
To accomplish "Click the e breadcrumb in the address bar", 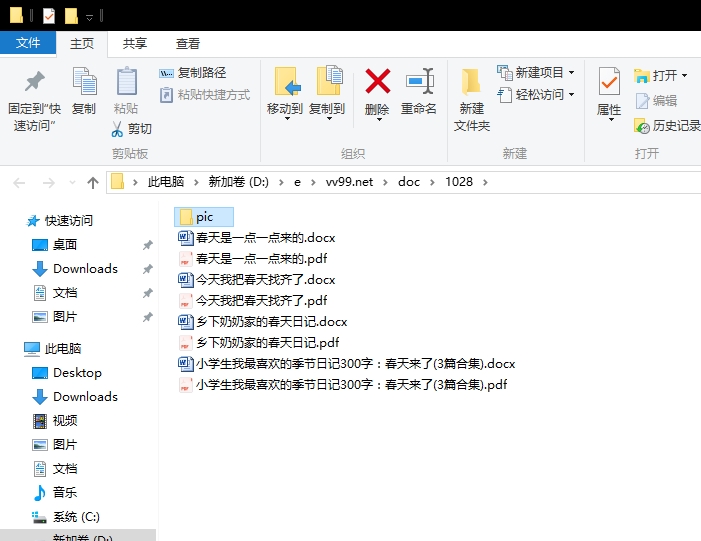I will 297,182.
